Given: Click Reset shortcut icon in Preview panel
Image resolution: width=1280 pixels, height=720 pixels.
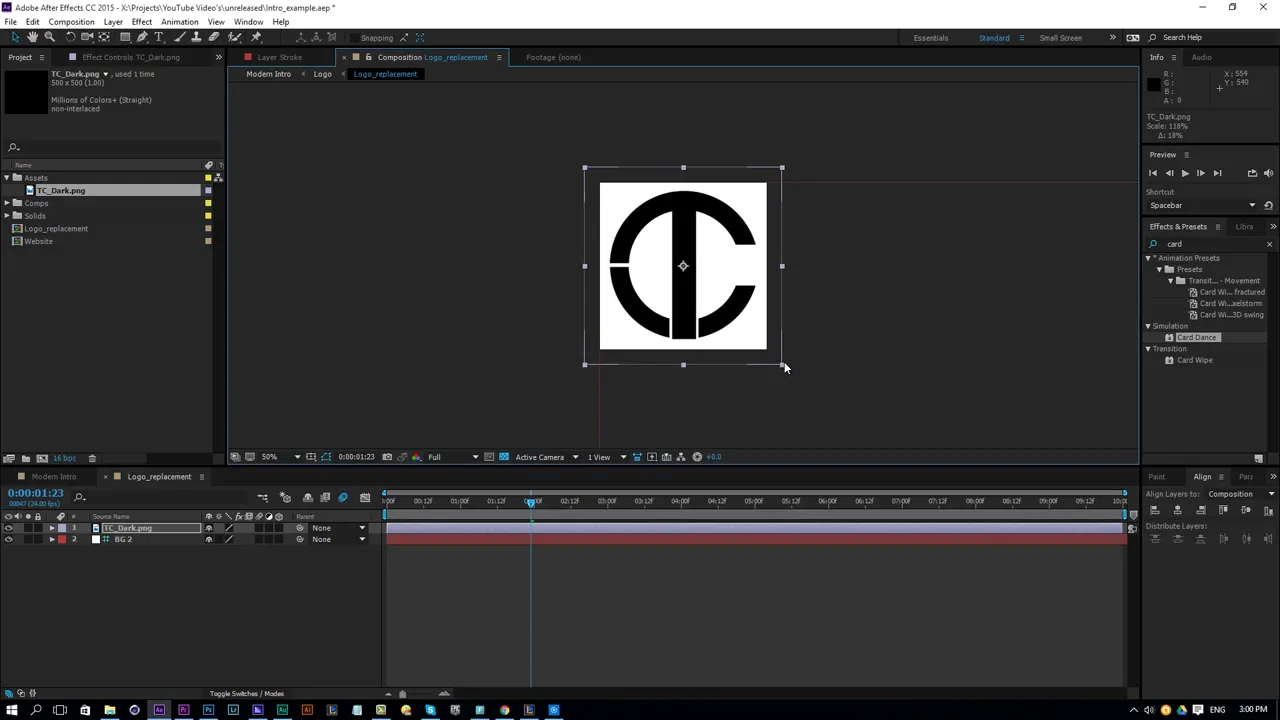Looking at the screenshot, I should tap(1268, 205).
